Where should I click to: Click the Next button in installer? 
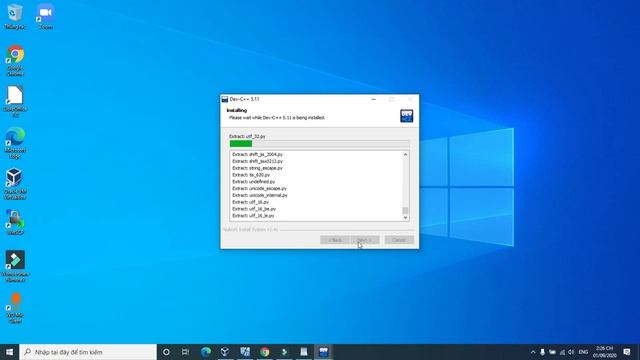pyautogui.click(x=364, y=240)
